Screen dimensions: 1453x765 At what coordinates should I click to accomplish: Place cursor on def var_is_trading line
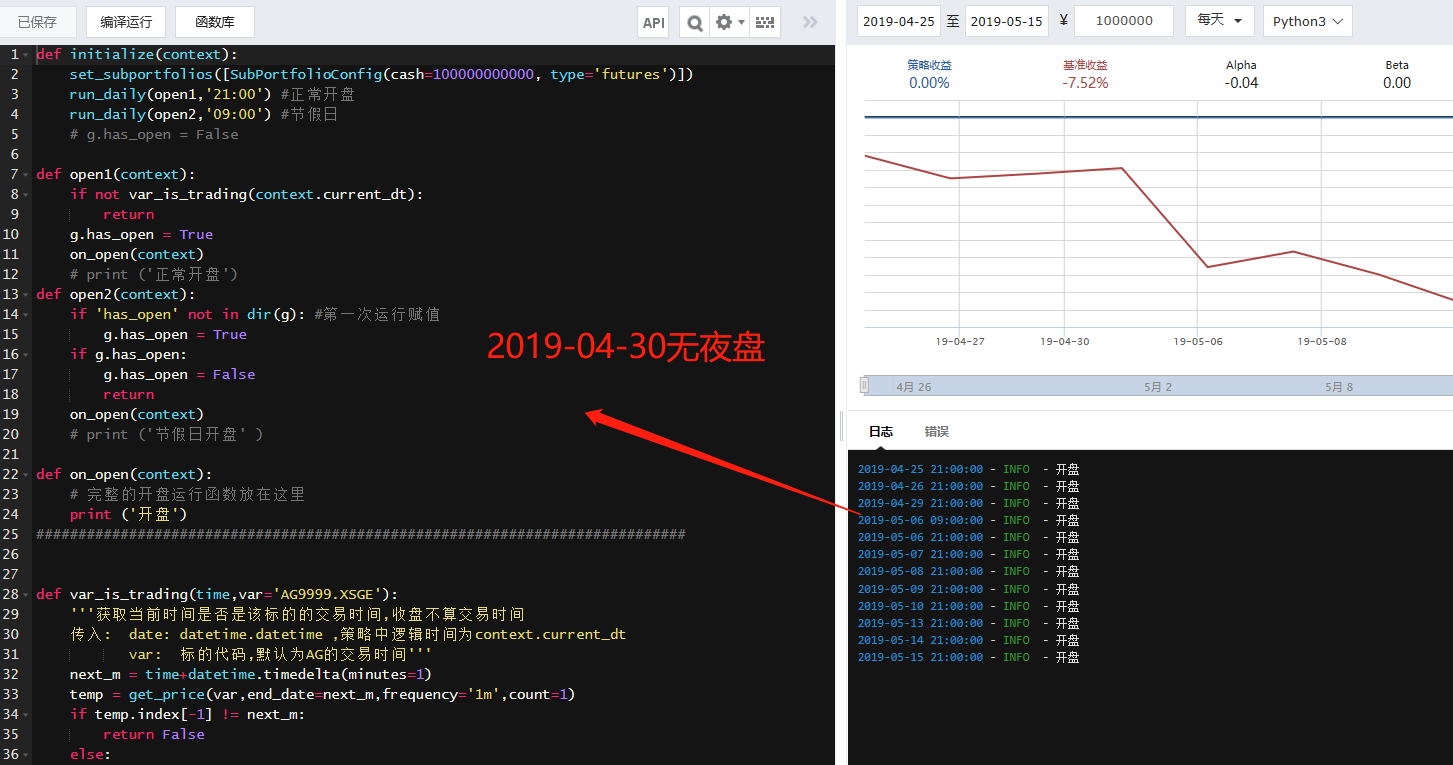pyautogui.click(x=217, y=594)
